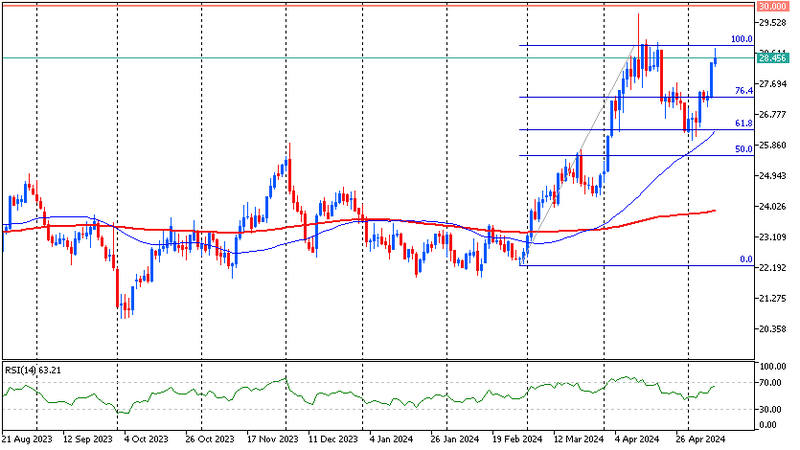This screenshot has width=800, height=450.
Task: Click the 4 Jan 2024 date label
Action: (x=391, y=439)
